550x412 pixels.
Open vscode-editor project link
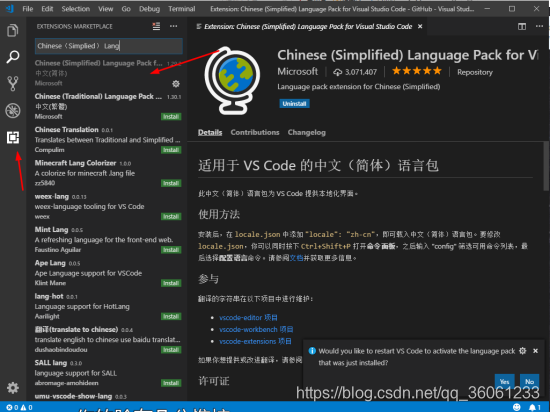click(248, 318)
